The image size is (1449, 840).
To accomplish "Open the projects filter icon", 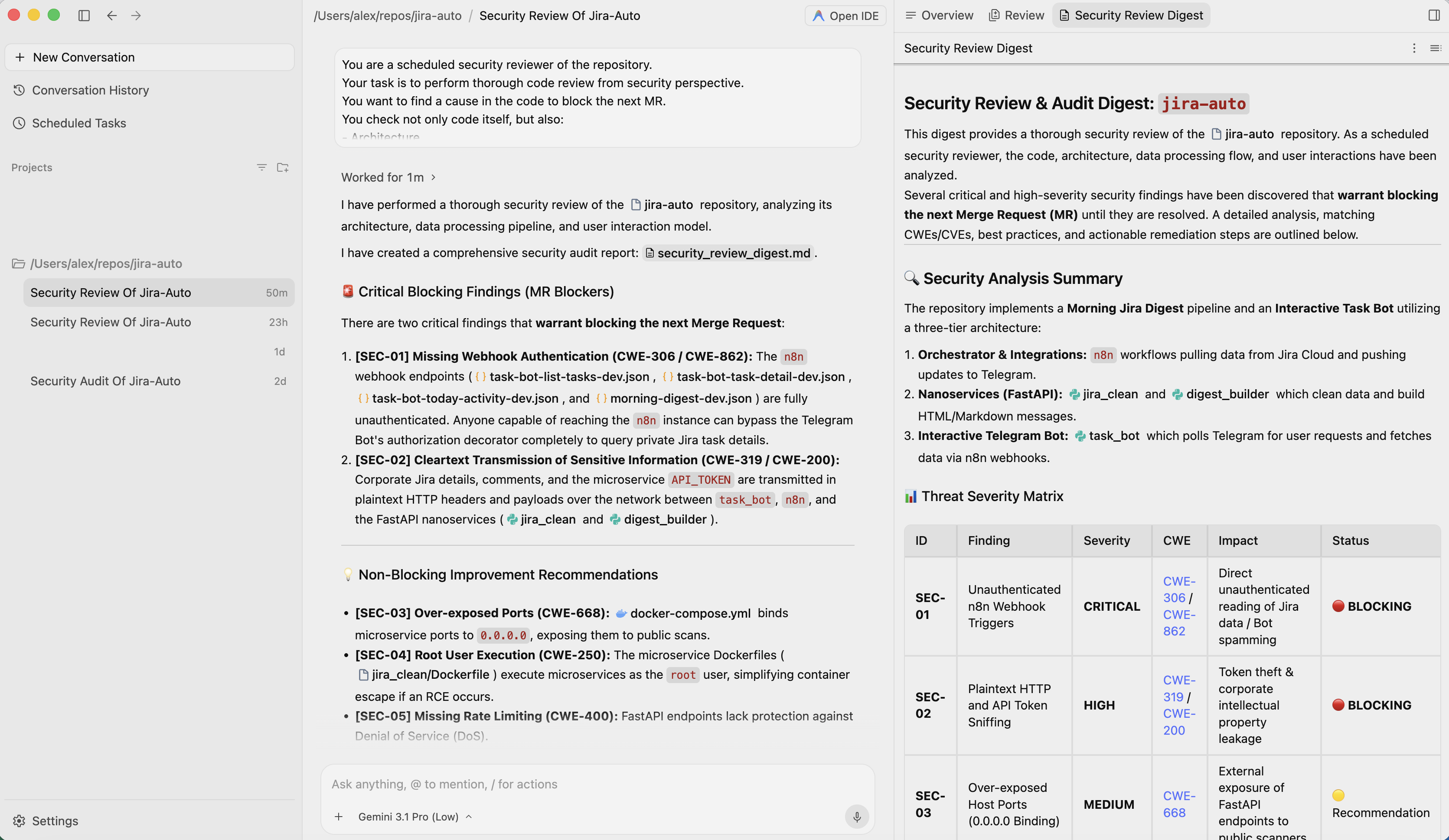I will pyautogui.click(x=261, y=167).
